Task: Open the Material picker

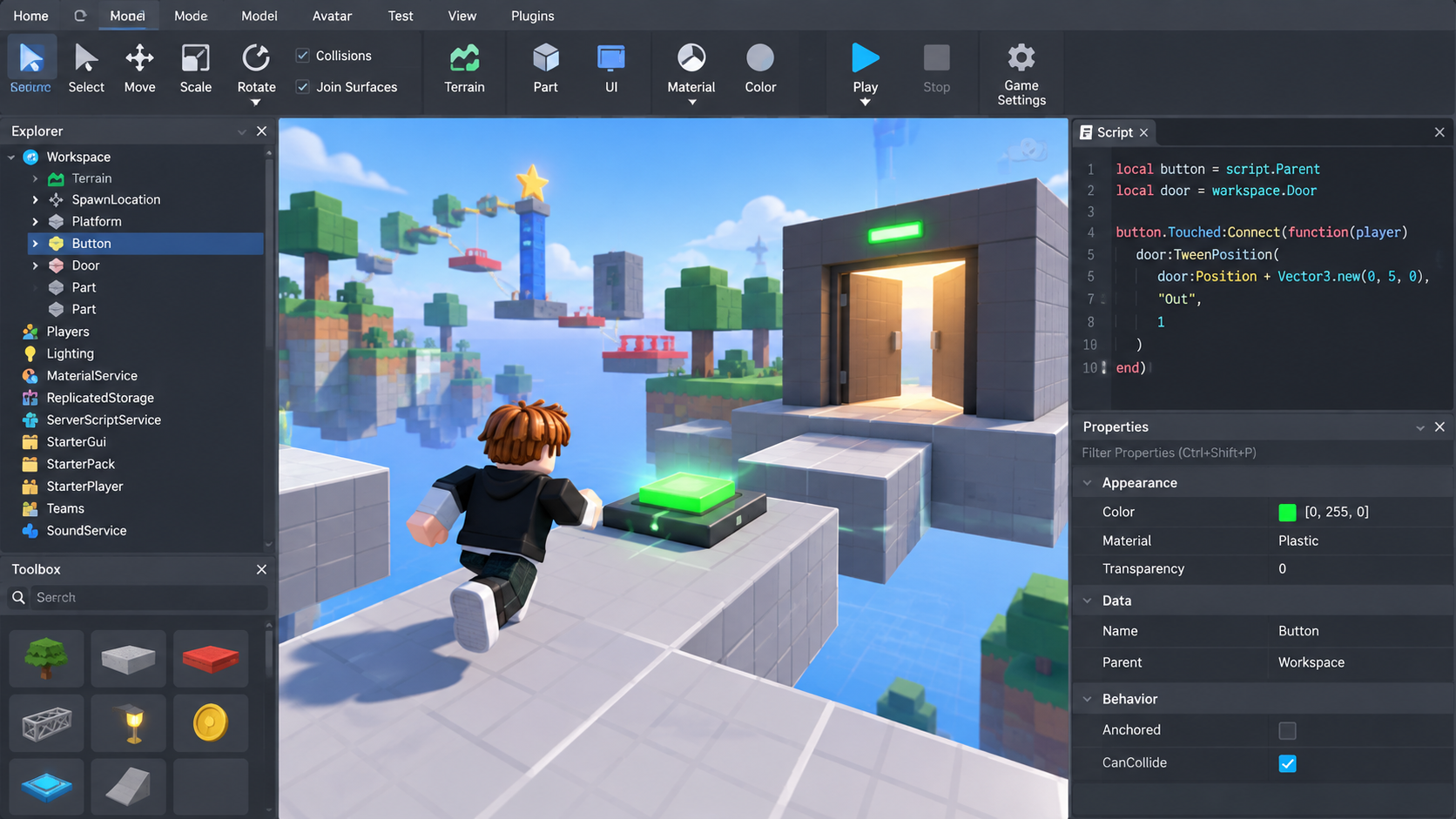Action: (x=691, y=69)
